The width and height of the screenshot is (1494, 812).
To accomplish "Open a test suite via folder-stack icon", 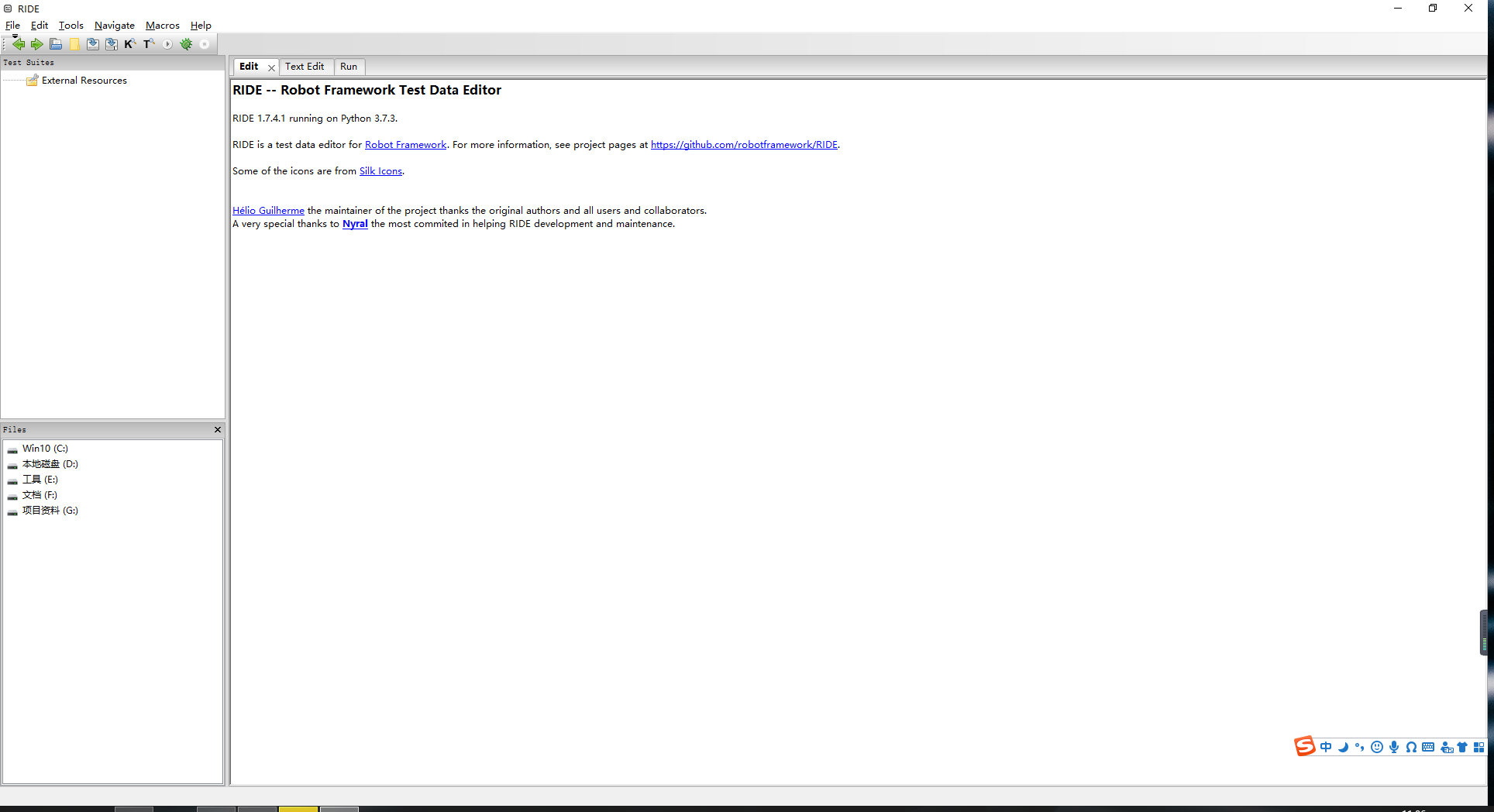I will 56,44.
